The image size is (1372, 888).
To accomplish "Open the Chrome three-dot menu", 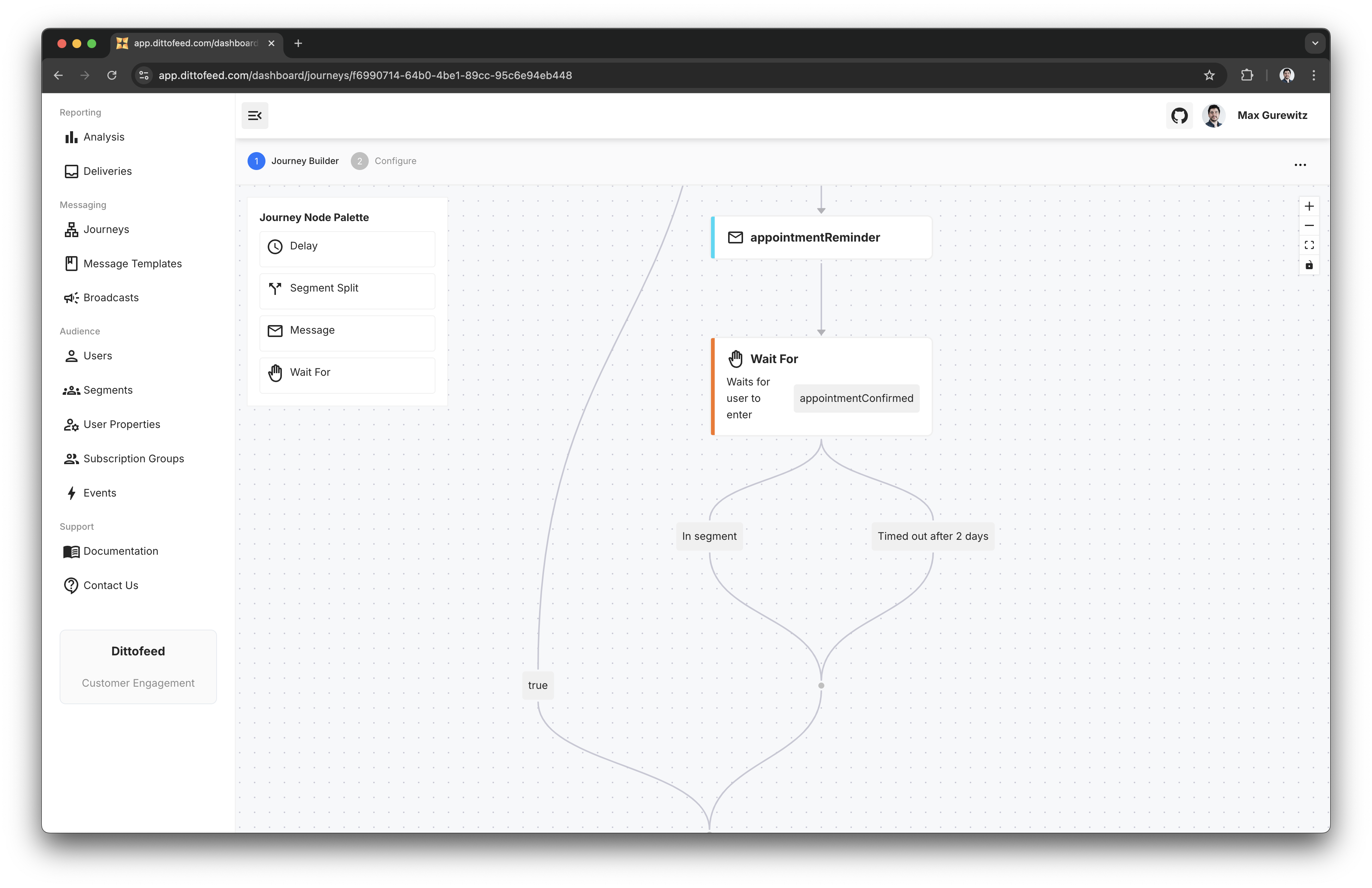I will pyautogui.click(x=1314, y=75).
